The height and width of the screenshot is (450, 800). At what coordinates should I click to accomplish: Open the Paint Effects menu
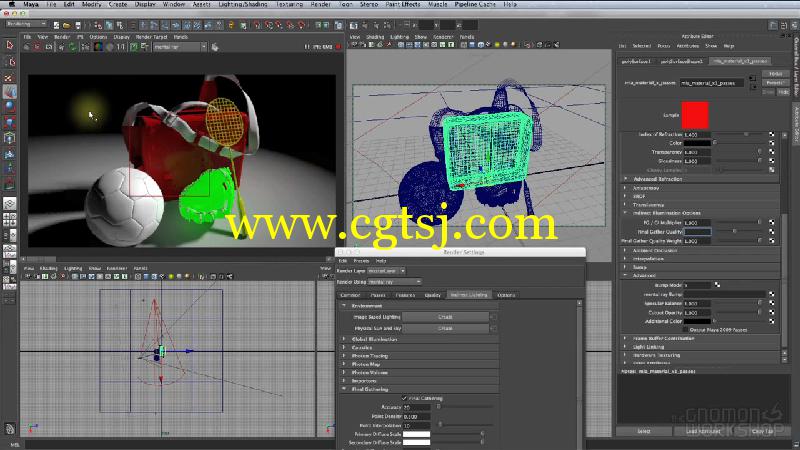tap(403, 4)
